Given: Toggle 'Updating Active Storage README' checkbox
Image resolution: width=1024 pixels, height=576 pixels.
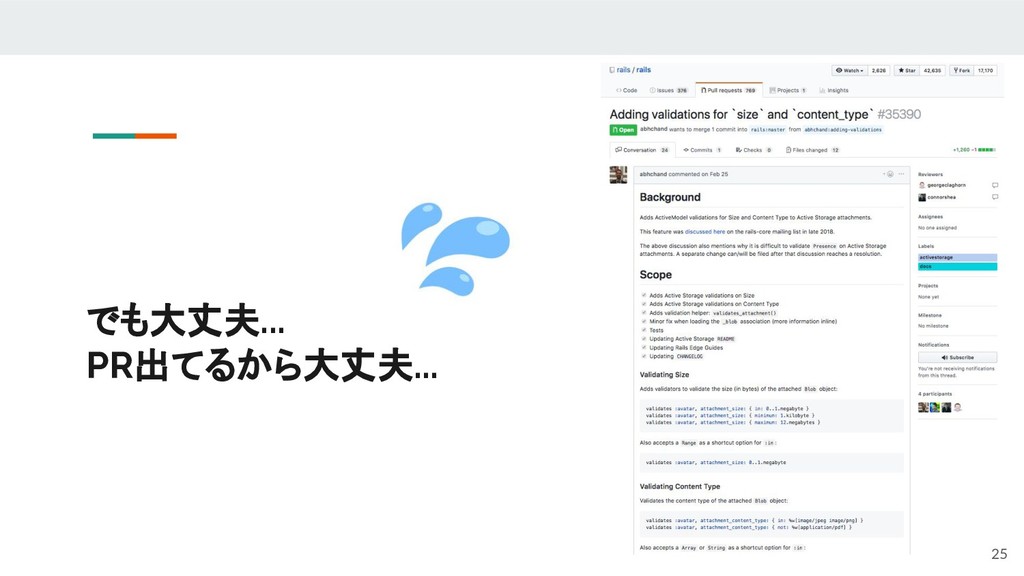Looking at the screenshot, I should (644, 339).
